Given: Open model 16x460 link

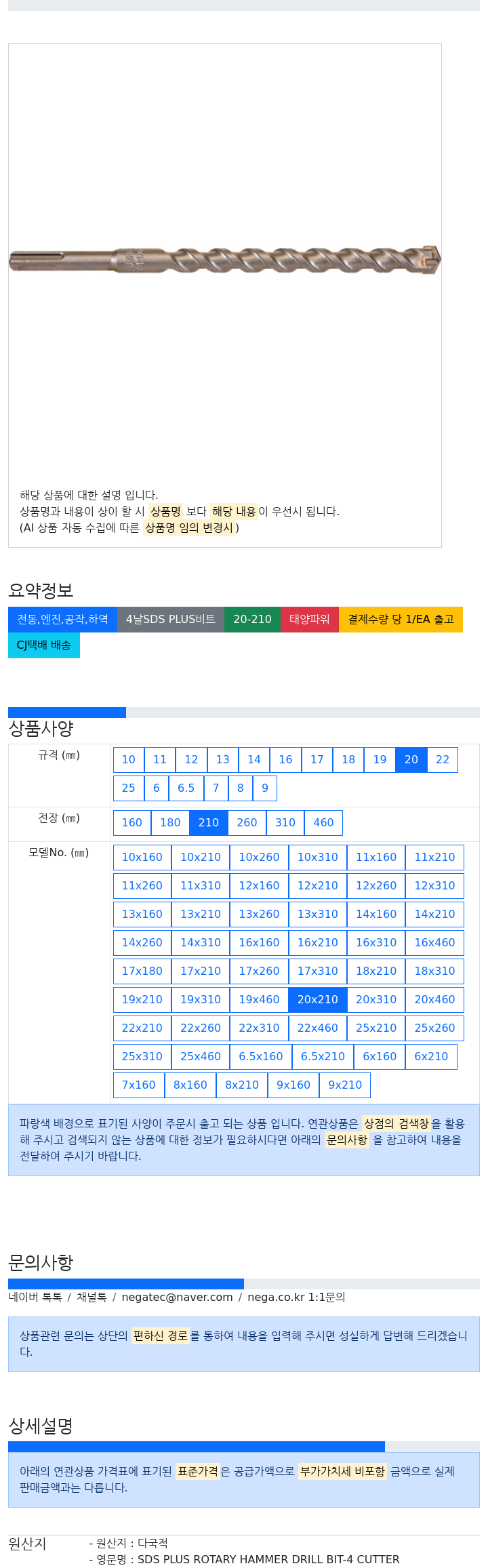Looking at the screenshot, I should (x=435, y=943).
